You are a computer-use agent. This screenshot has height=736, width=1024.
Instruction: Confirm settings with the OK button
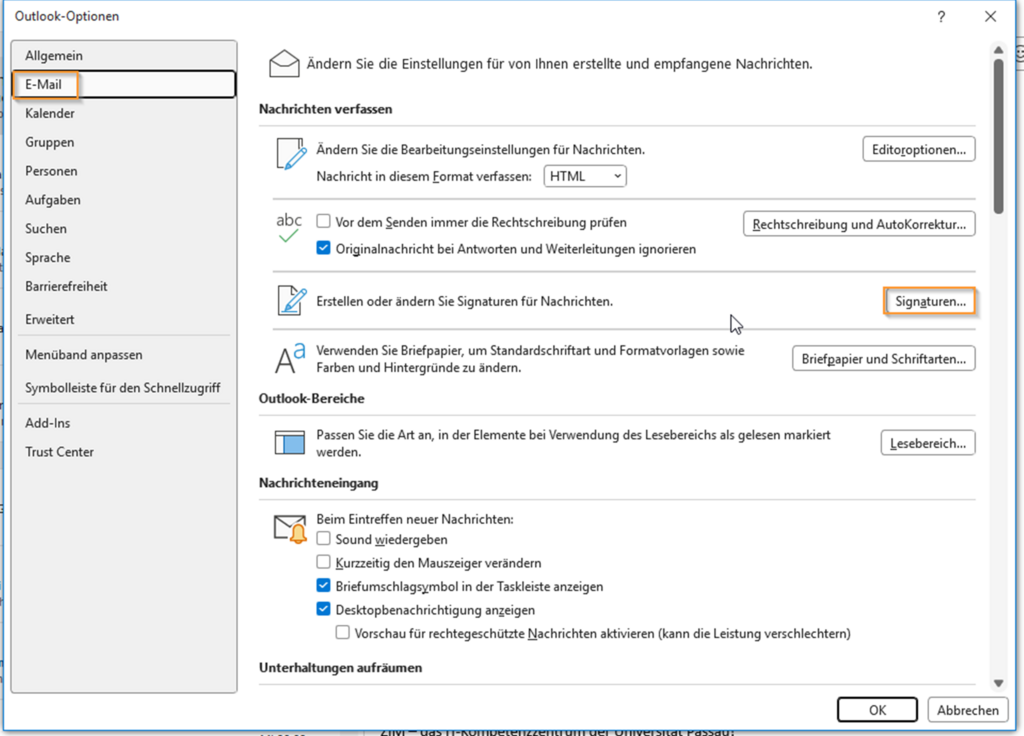click(877, 710)
